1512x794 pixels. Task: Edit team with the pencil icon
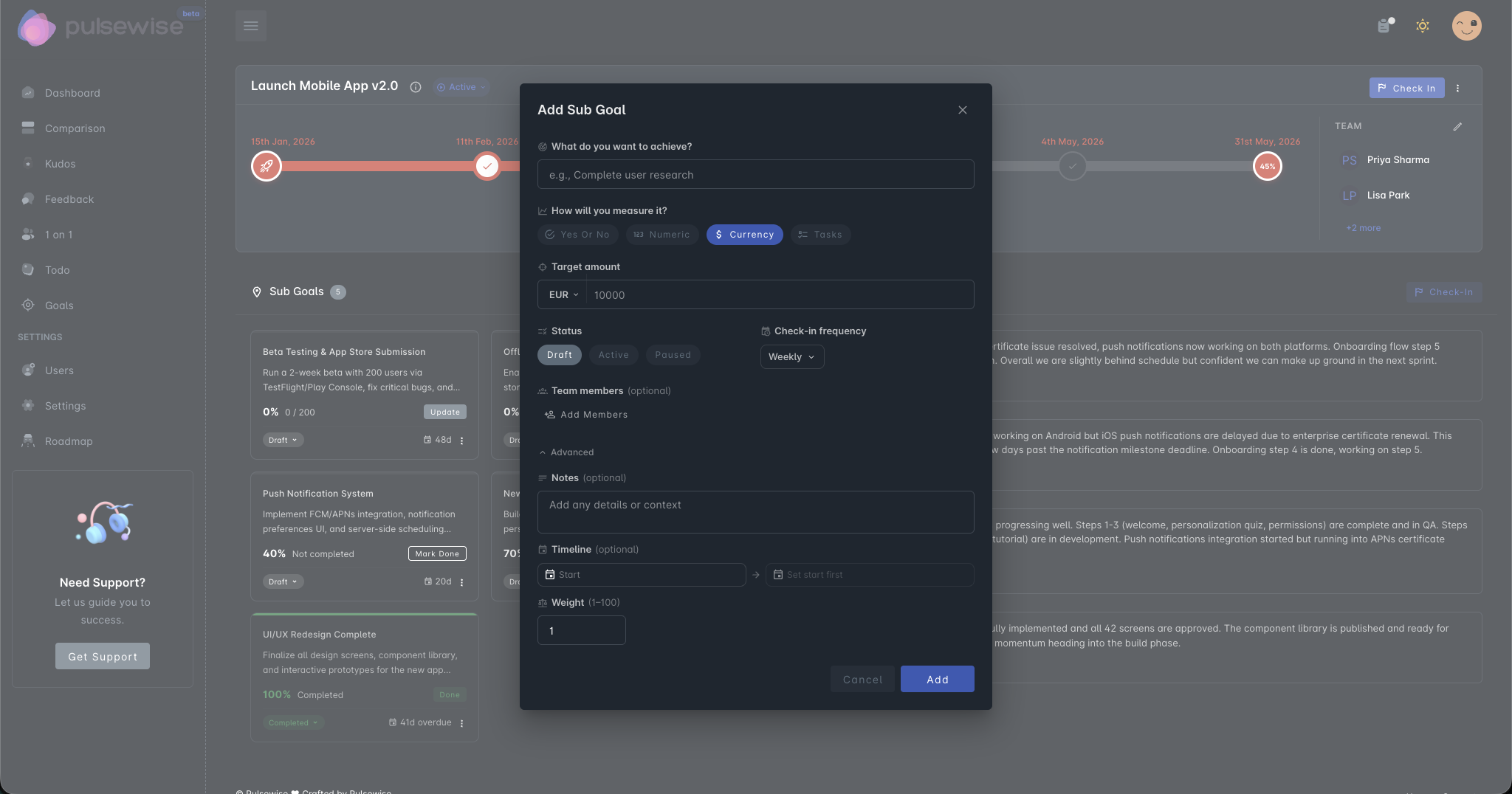[1457, 126]
